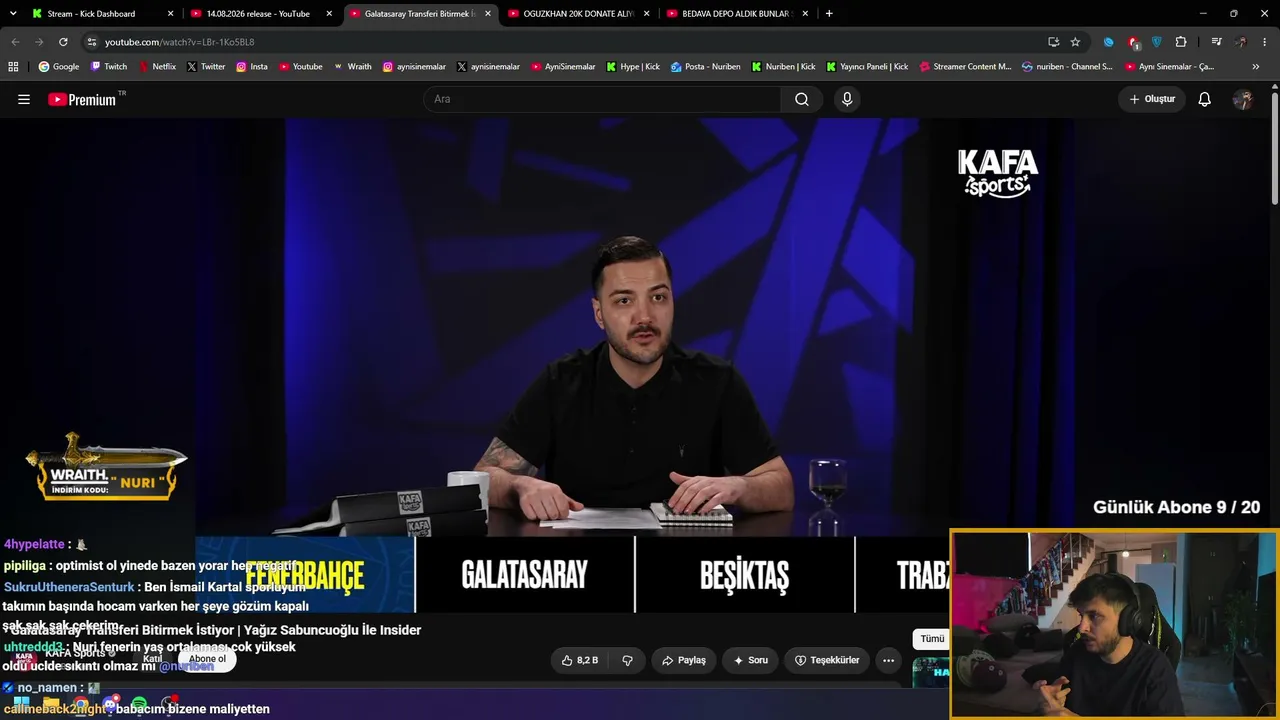Click the YouTube search magnifier button
This screenshot has height=720, width=1280.
click(802, 99)
